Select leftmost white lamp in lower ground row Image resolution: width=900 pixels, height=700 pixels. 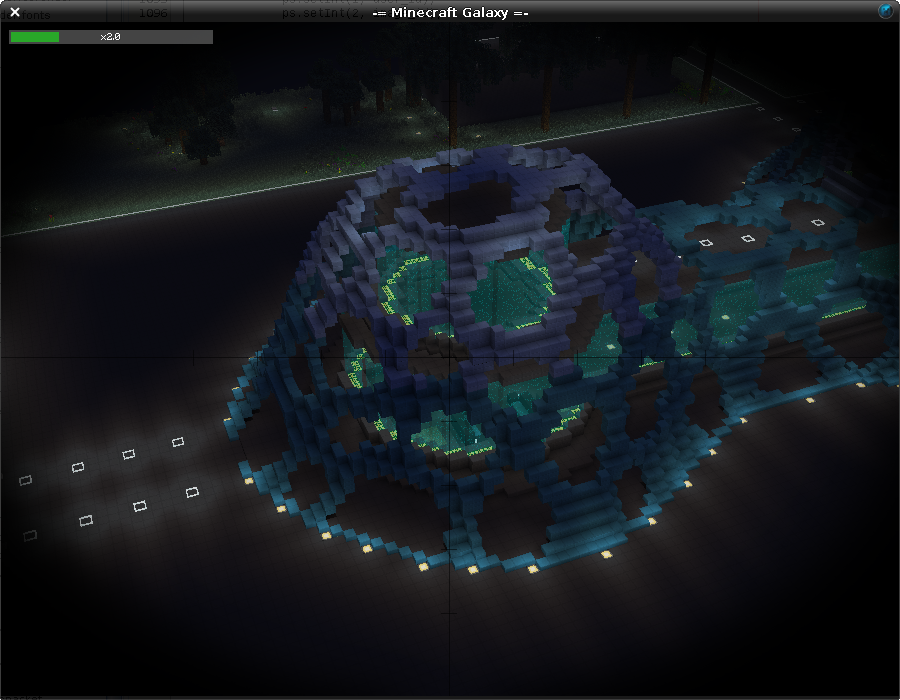click(30, 536)
